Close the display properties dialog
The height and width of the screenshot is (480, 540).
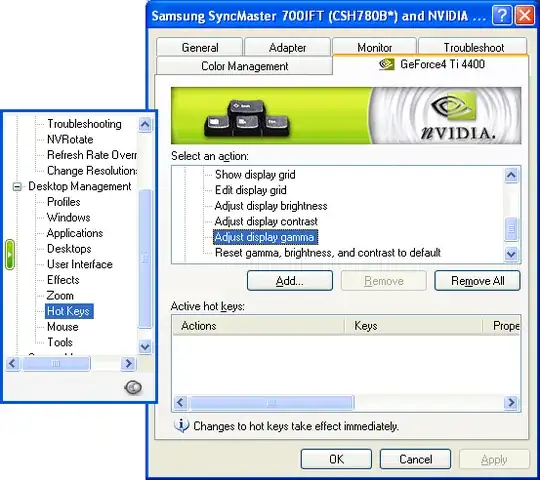(525, 15)
